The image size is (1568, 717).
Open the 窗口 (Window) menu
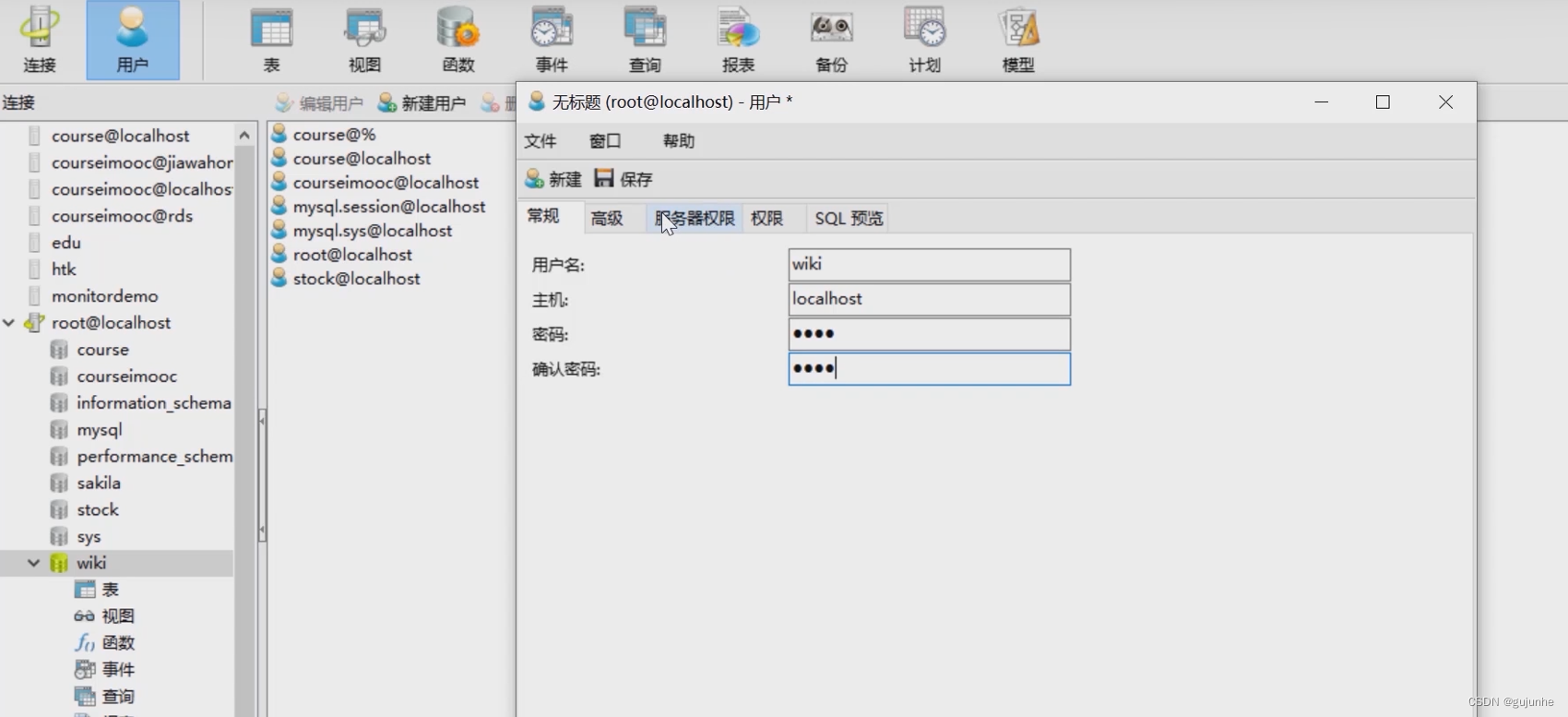(x=605, y=141)
